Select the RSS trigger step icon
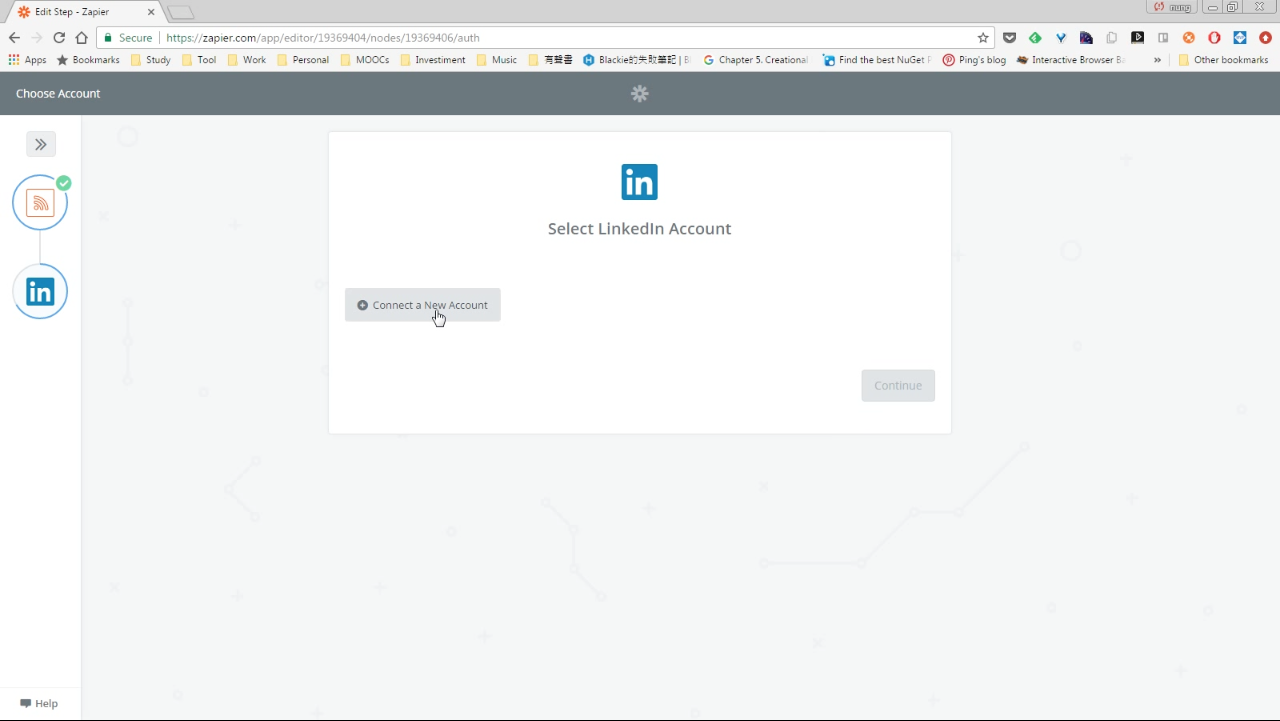 pyautogui.click(x=40, y=203)
